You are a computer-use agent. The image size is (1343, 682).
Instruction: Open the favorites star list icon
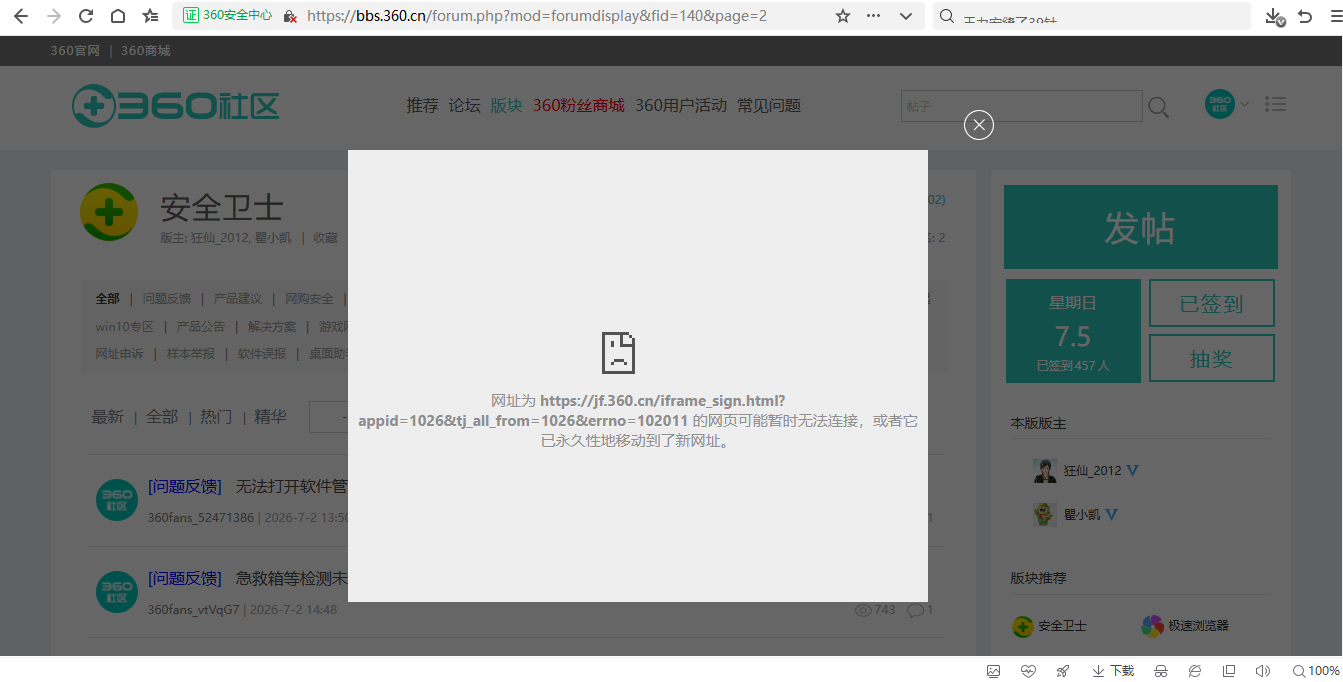pyautogui.click(x=150, y=16)
